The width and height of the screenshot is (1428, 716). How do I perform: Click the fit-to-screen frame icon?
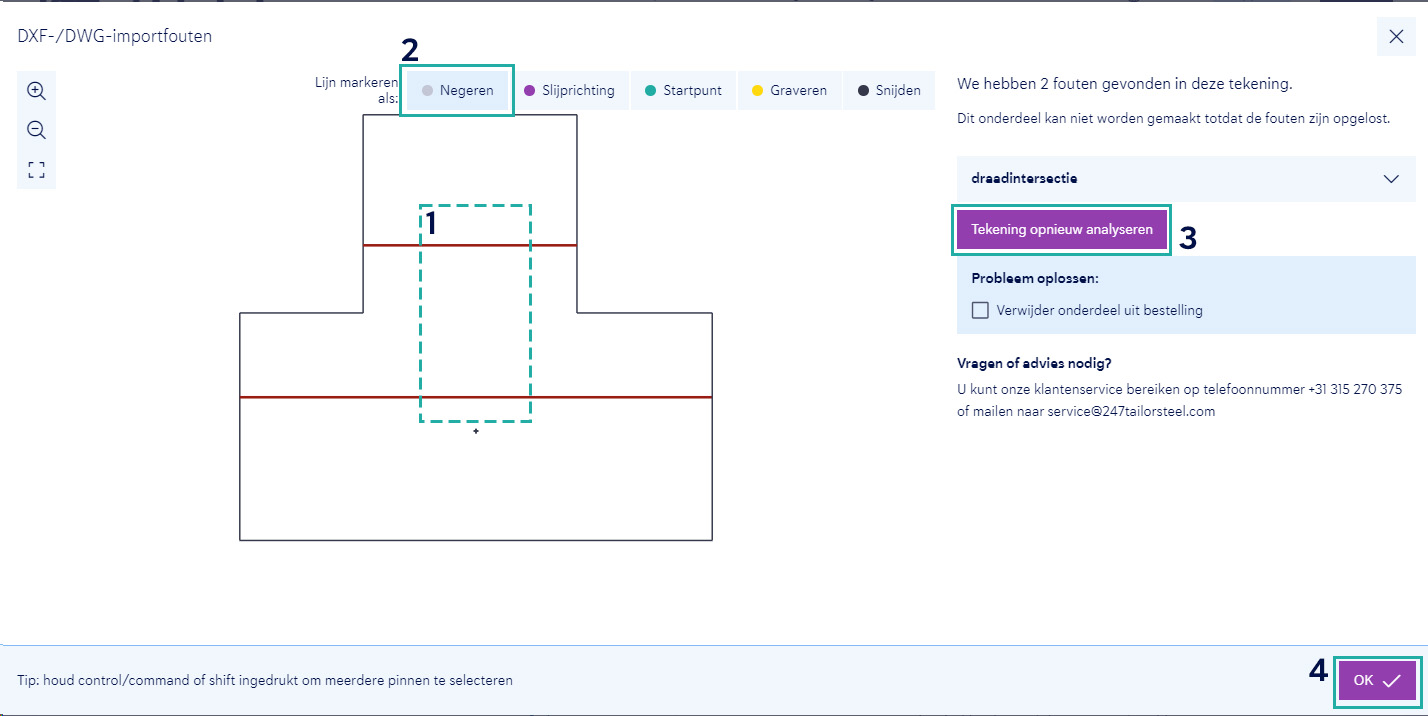click(37, 170)
